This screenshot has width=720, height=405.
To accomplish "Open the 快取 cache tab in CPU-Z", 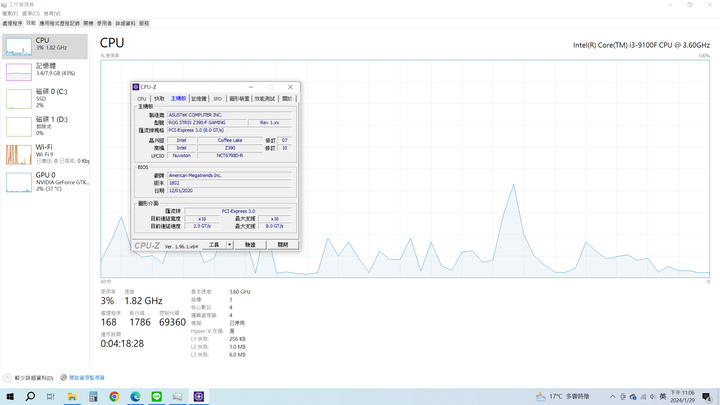I will click(x=159, y=99).
